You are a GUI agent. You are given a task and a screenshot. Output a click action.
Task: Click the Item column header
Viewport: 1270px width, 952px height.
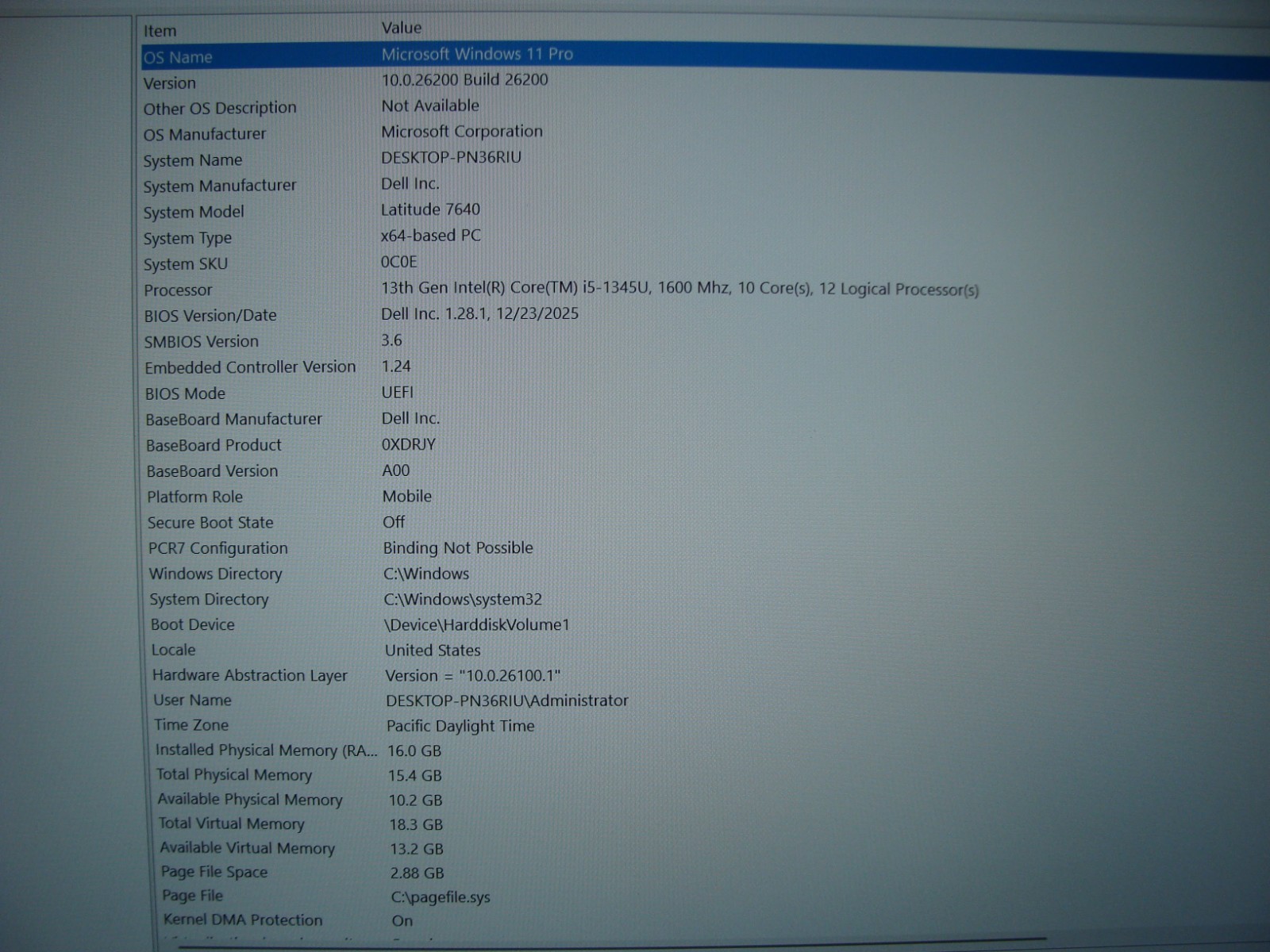tap(160, 31)
